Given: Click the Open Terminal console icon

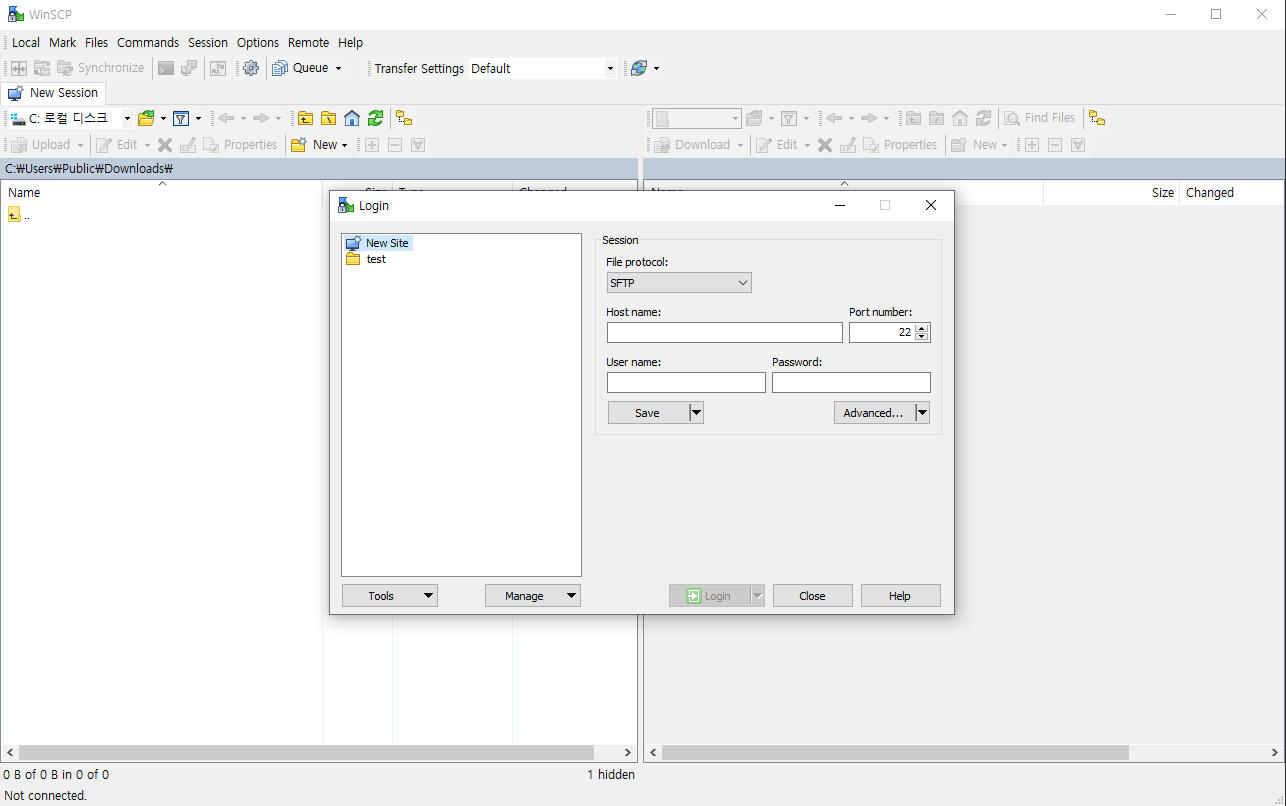Looking at the screenshot, I should pyautogui.click(x=166, y=68).
